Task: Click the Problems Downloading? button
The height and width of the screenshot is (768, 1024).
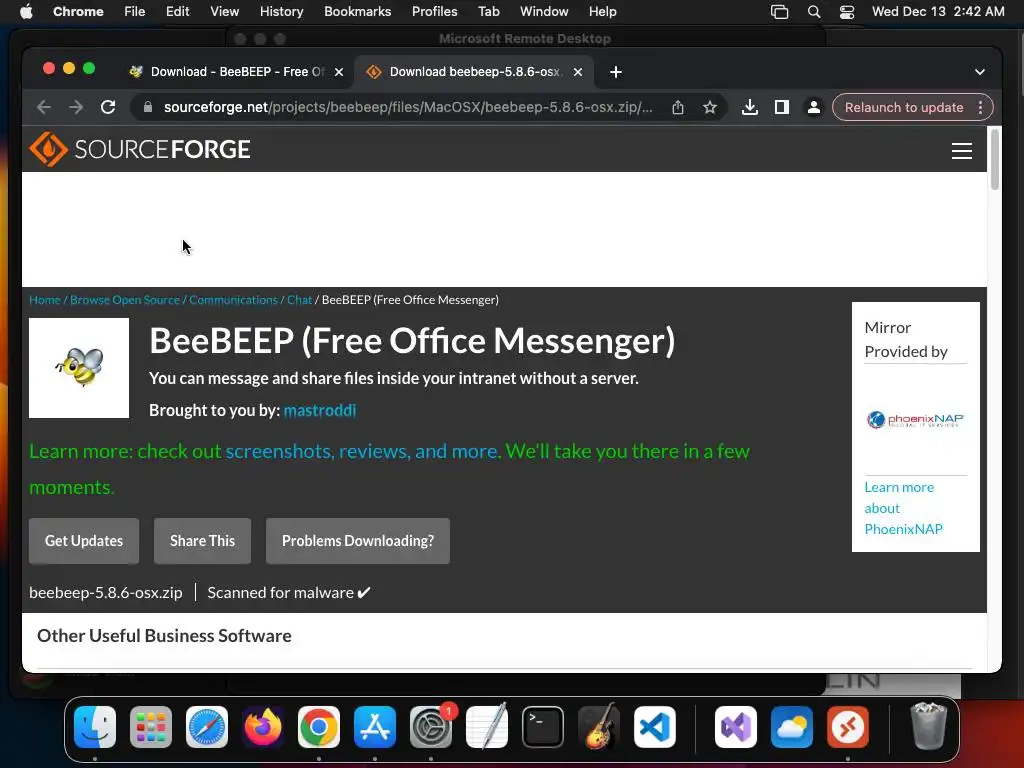Action: (358, 541)
